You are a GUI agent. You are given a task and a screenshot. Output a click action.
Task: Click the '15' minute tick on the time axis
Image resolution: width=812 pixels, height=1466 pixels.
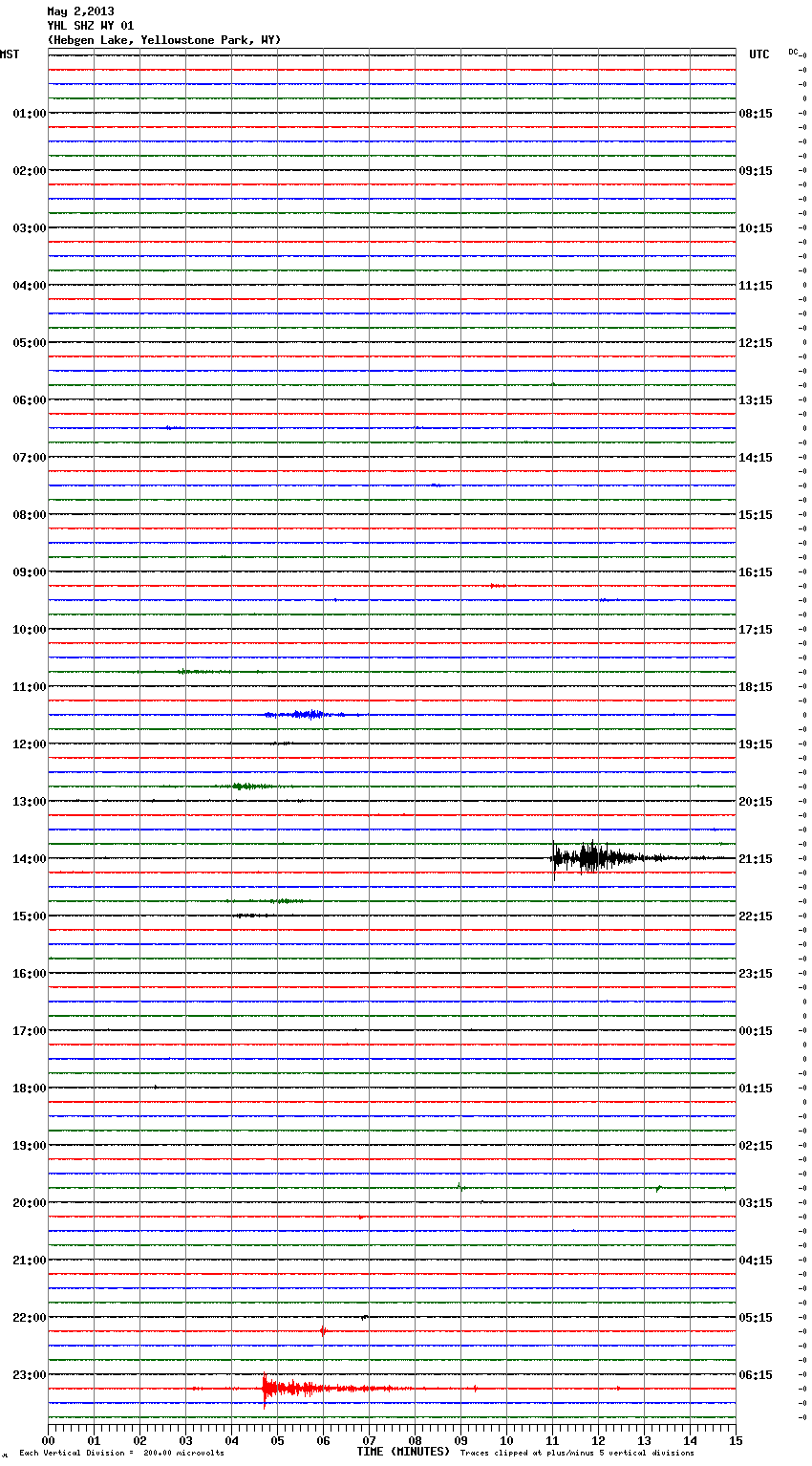(x=736, y=1440)
